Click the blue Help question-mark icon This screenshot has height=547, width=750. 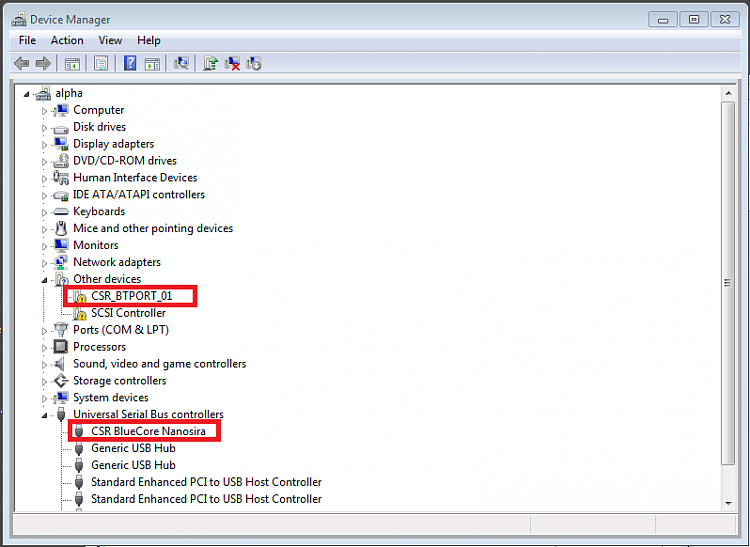coord(130,63)
